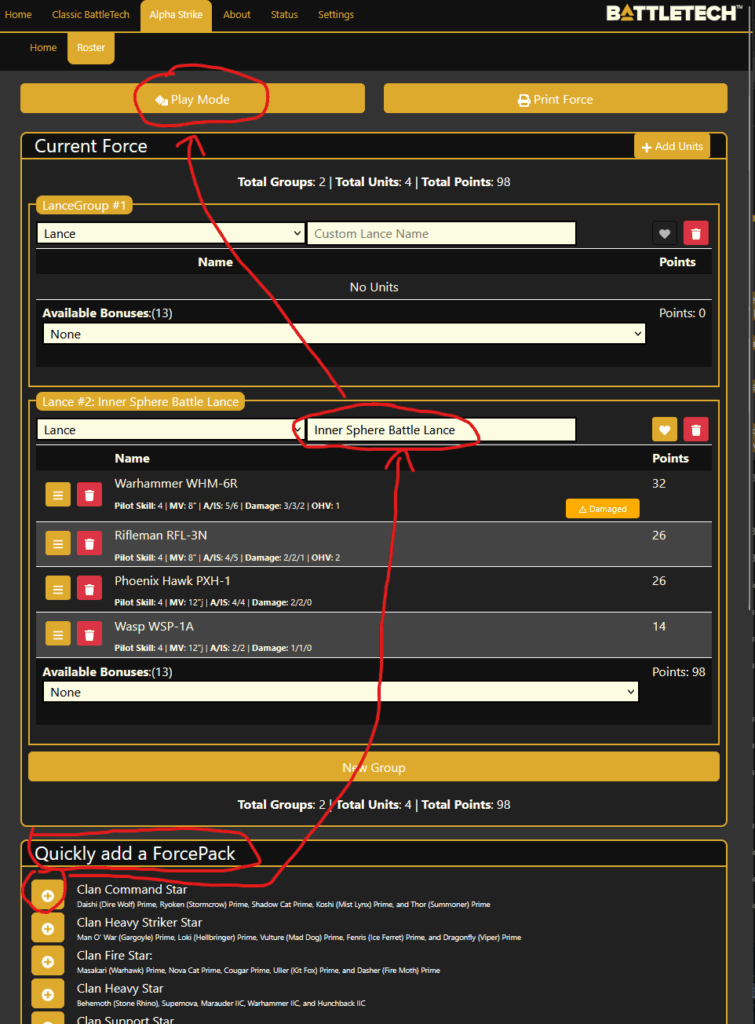This screenshot has height=1024, width=755.
Task: Open the Status page
Action: [x=284, y=14]
